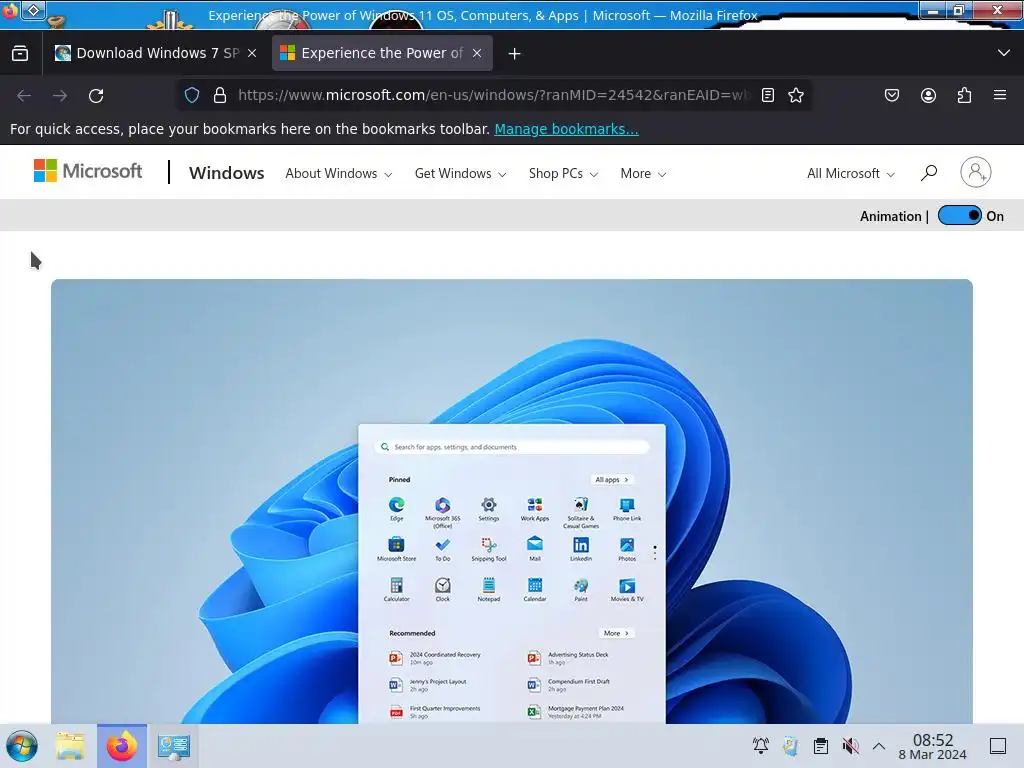Open clipboard tray icon

[x=821, y=746]
